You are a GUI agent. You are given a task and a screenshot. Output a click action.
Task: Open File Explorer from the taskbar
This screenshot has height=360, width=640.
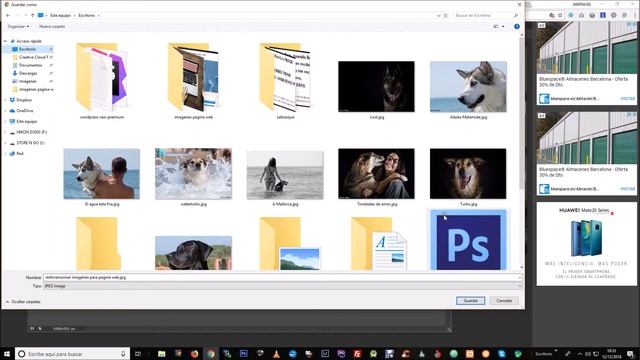coord(162,354)
